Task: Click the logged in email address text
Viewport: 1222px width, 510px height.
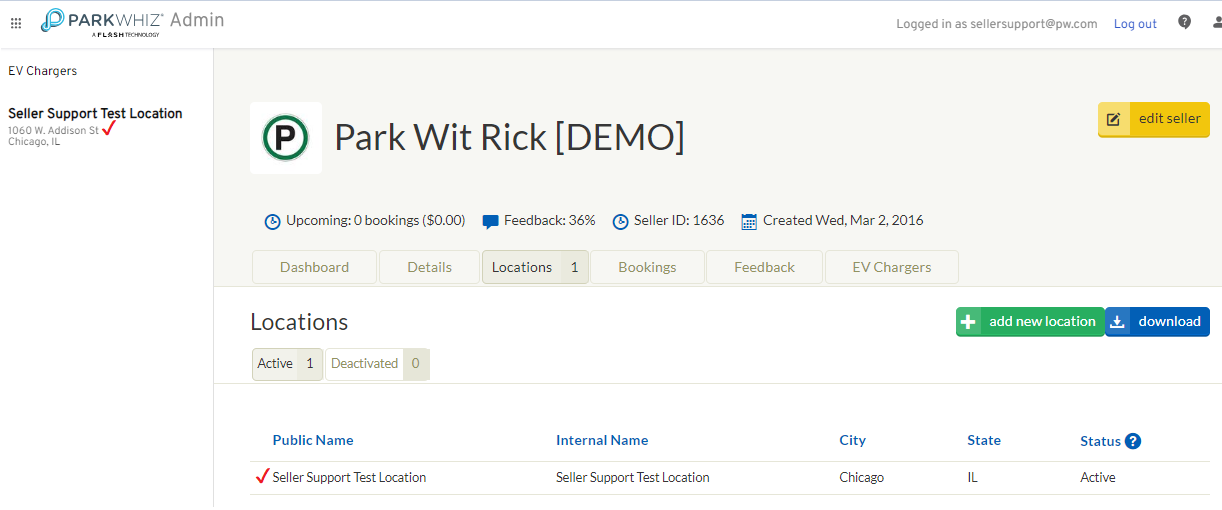Action: click(1033, 24)
